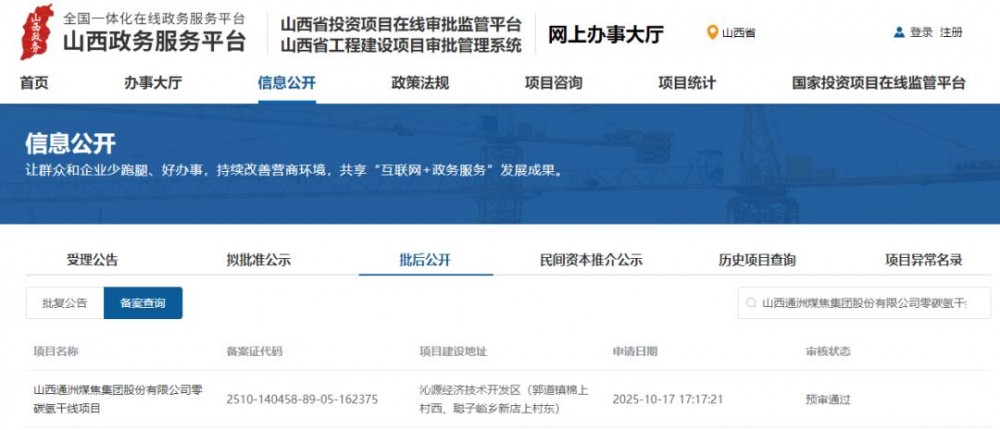Open 国家投资项目在线监管平台 link
Screen dimensions: 1000x430
point(878,83)
